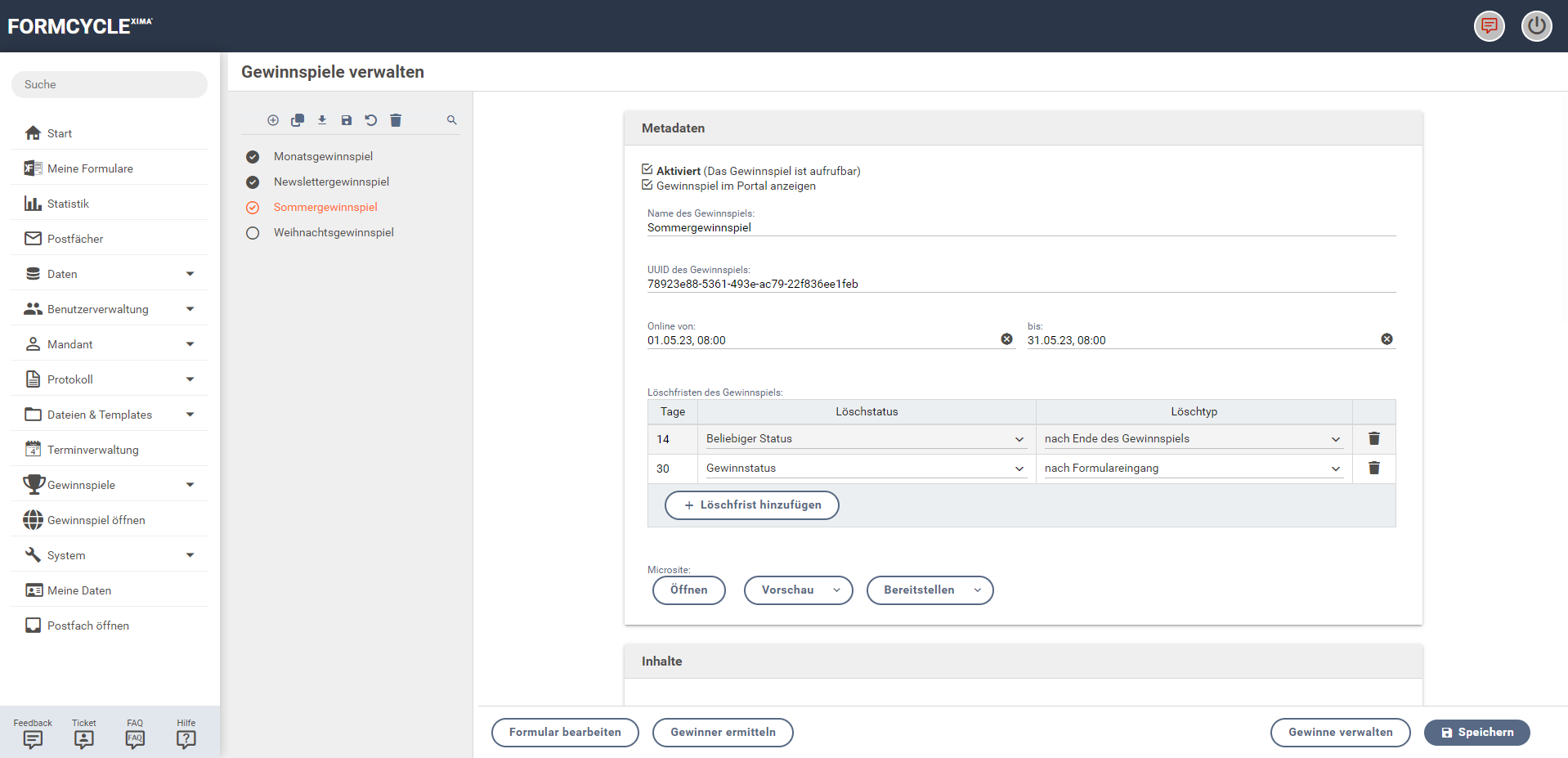Delete the 14-day Löschfrist row
The image size is (1568, 758).
(x=1374, y=439)
